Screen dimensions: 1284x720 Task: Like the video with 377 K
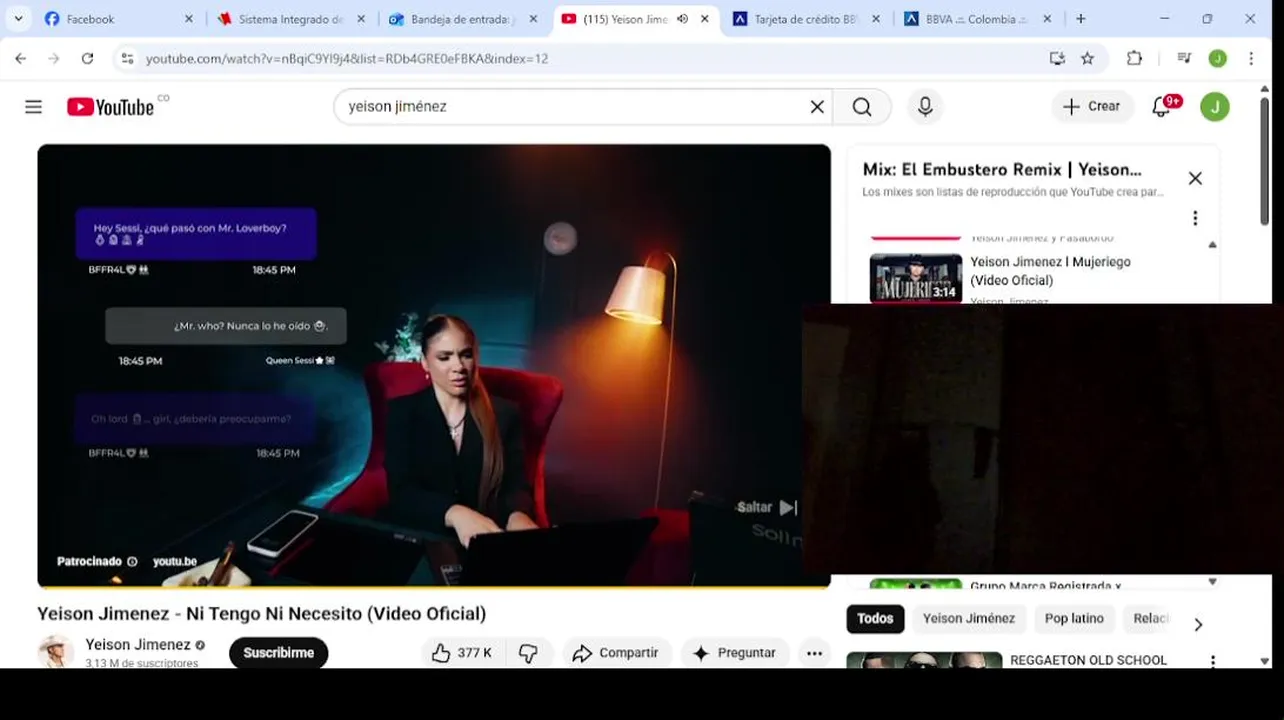[x=462, y=653]
